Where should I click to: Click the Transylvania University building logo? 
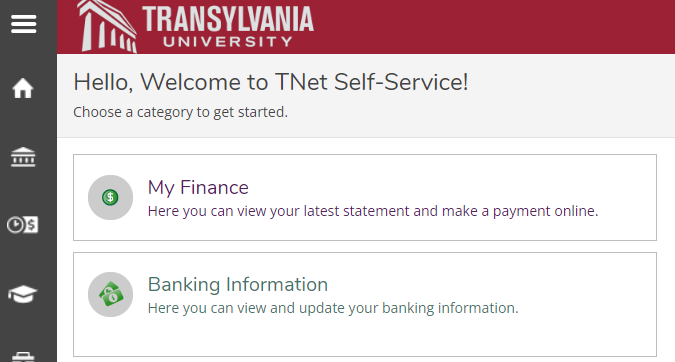(108, 27)
